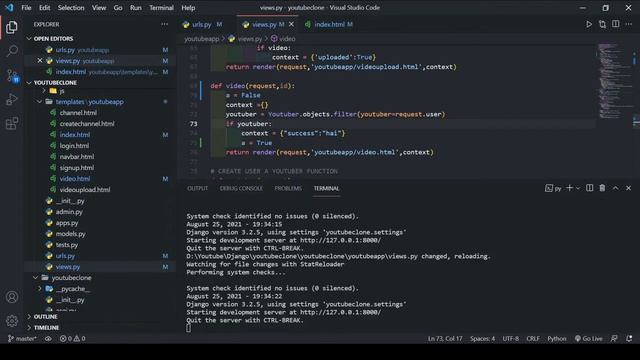The width and height of the screenshot is (640, 360).
Task: Click the eye watch icon in status bar
Action: [x=48, y=338]
